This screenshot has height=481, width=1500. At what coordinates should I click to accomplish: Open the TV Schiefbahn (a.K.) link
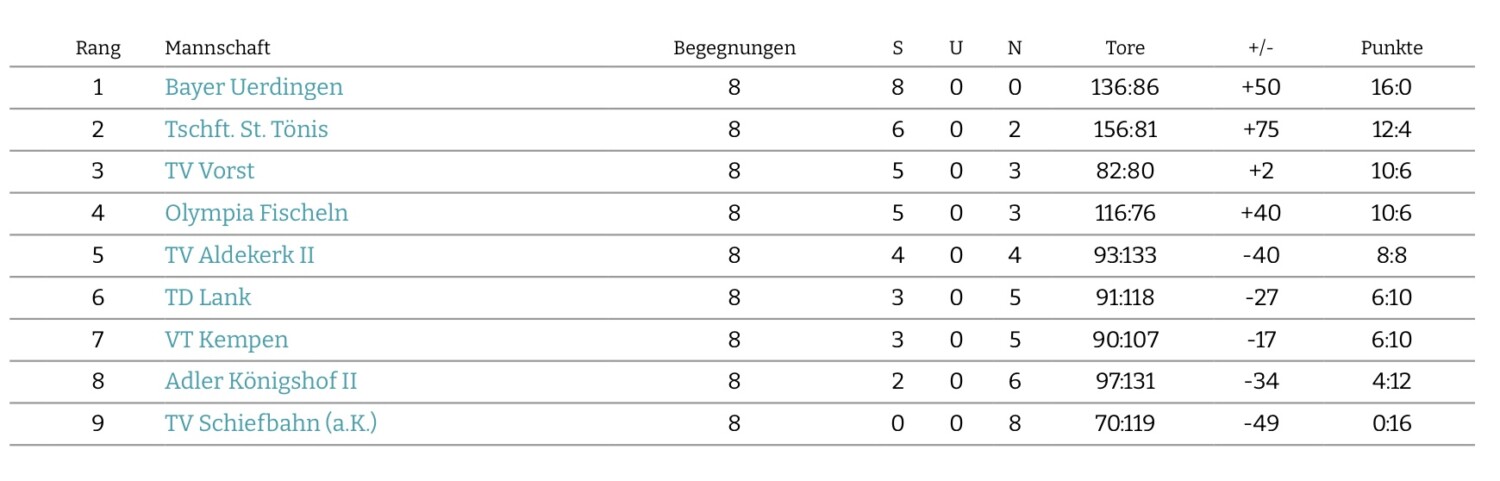point(270,424)
